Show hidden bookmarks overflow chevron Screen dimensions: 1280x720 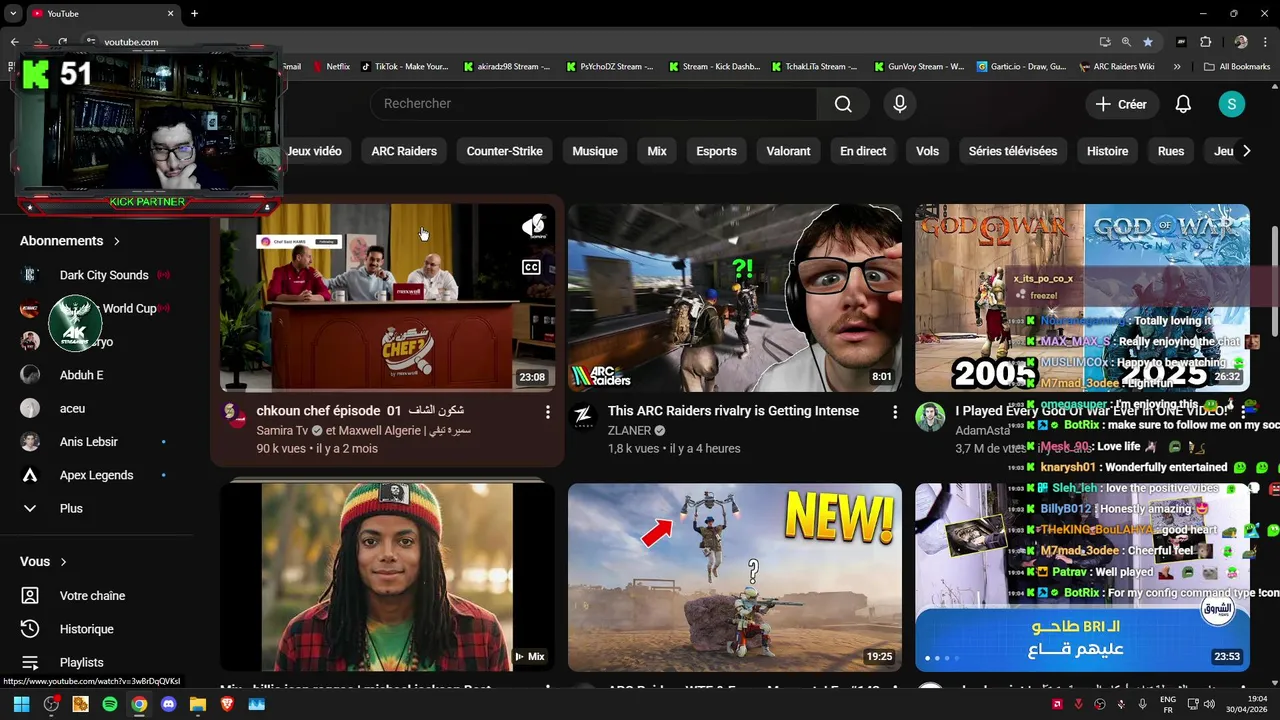[x=1177, y=67]
